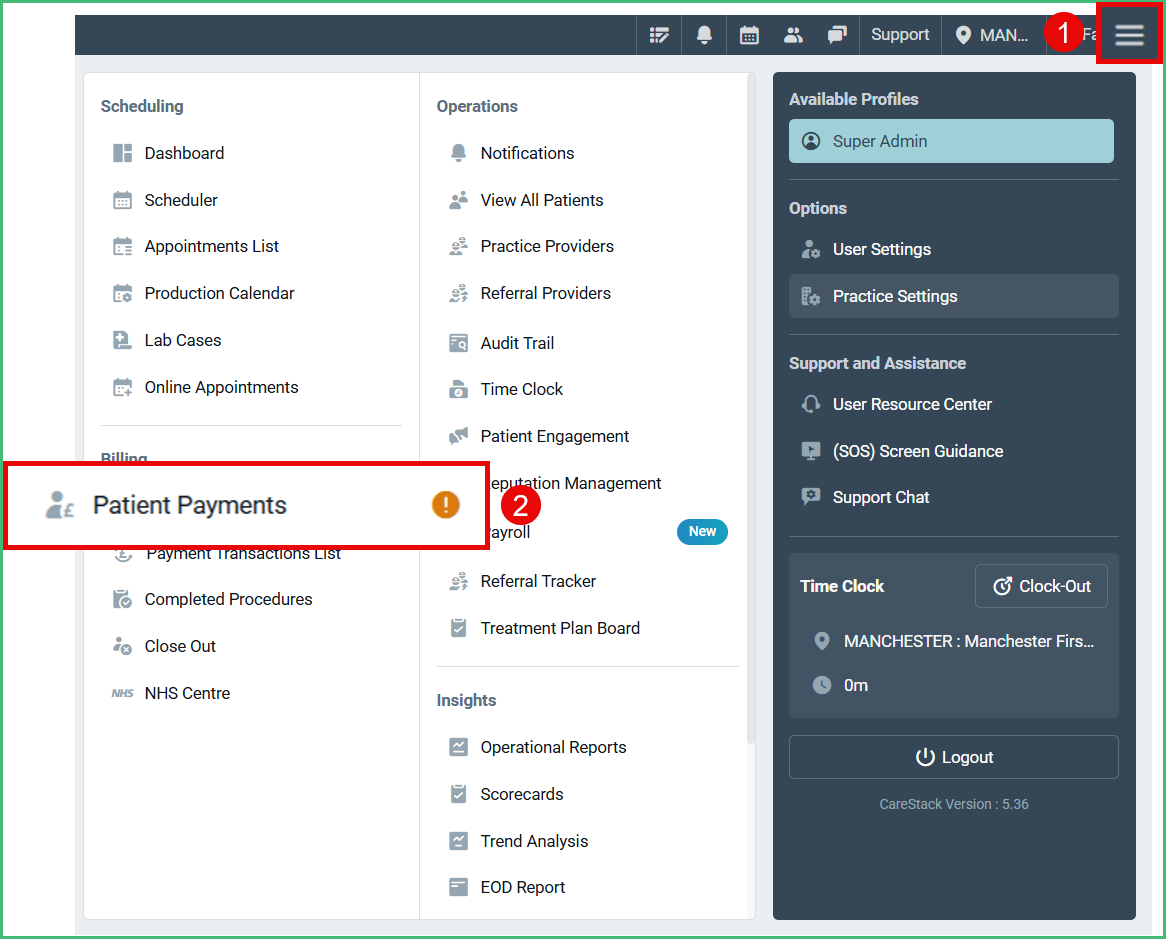Viewport: 1166px width, 939px height.
Task: Click the patients group icon in top bar
Action: [x=793, y=35]
